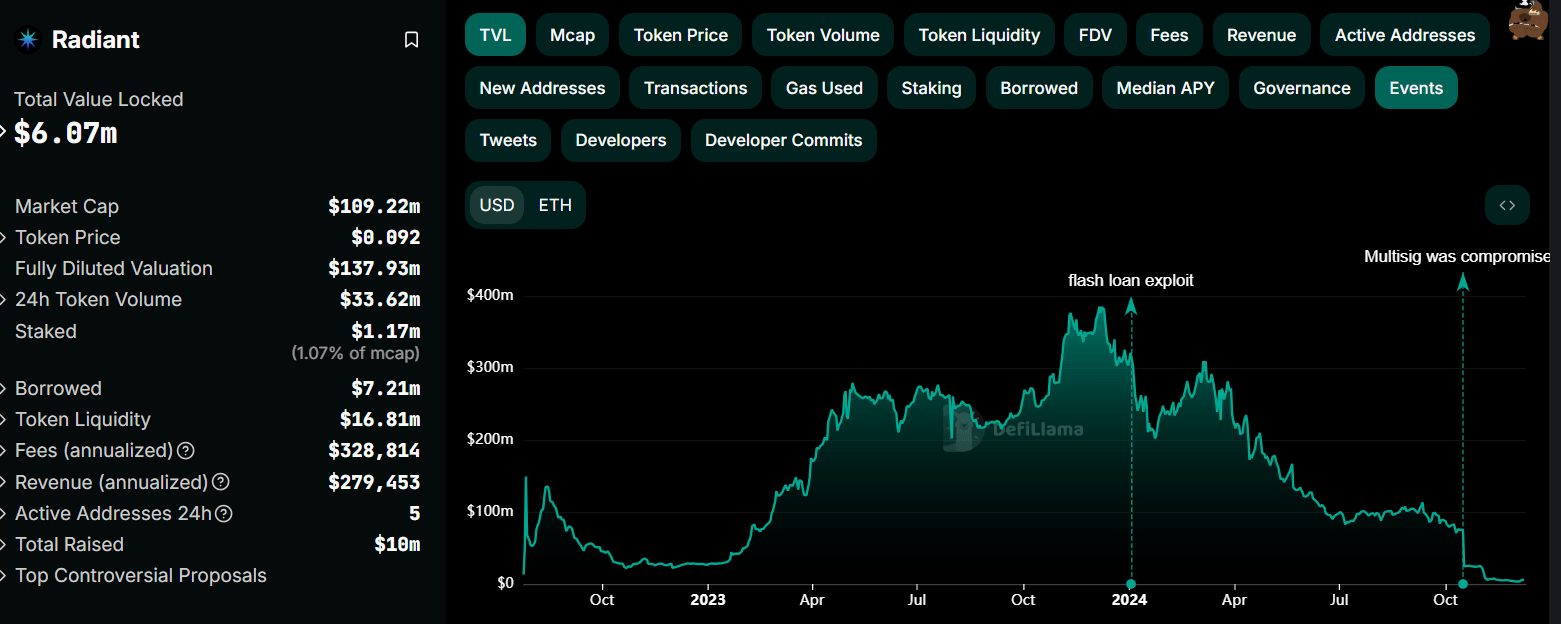Toggle the Borrowed chart metric button
Screen dimensions: 1561x624
[x=1039, y=88]
